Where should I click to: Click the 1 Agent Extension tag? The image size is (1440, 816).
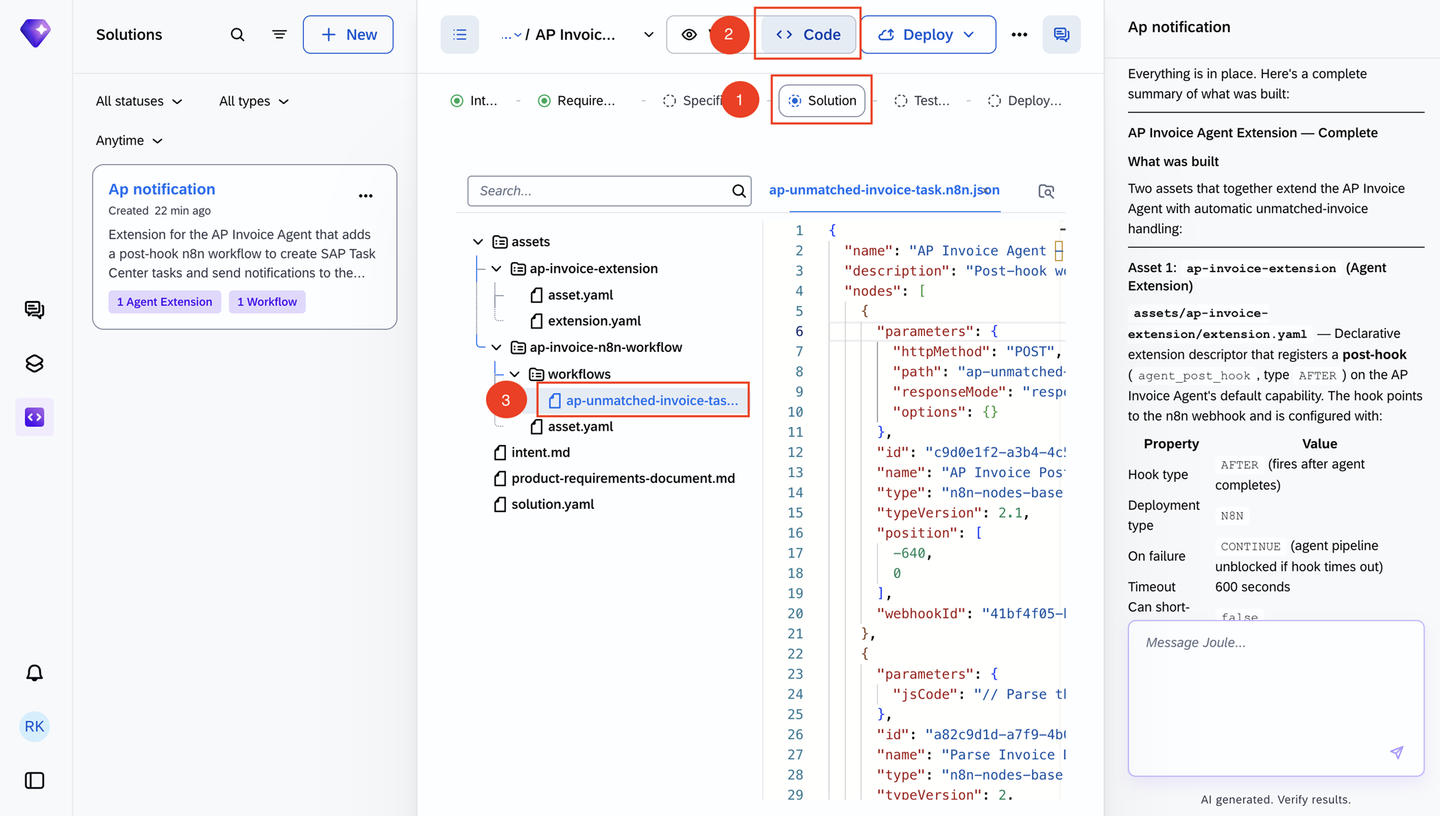165,302
